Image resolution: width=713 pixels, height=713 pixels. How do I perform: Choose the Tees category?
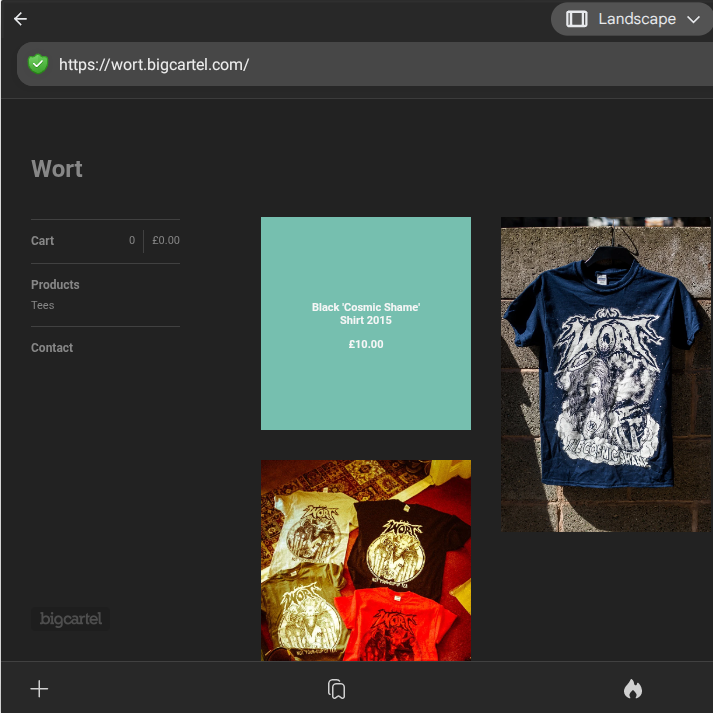click(x=43, y=306)
